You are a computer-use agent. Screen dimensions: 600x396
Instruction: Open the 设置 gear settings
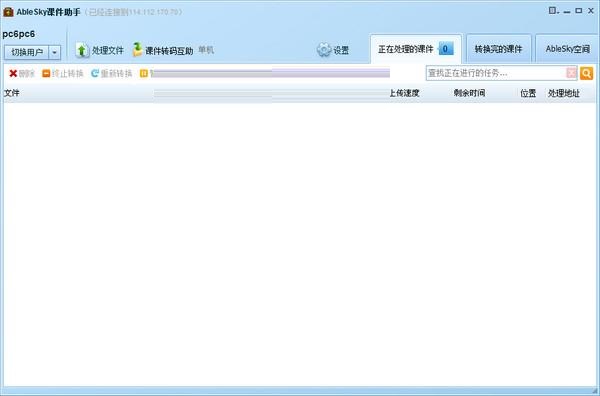(x=333, y=50)
